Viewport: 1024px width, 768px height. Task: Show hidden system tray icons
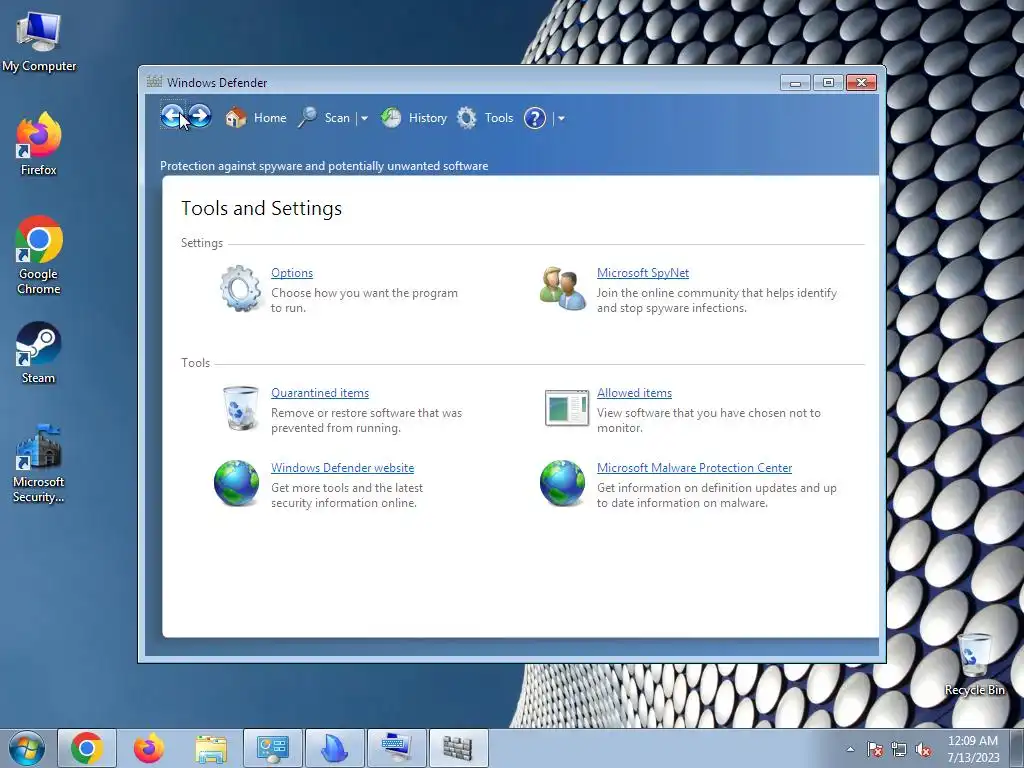point(850,749)
